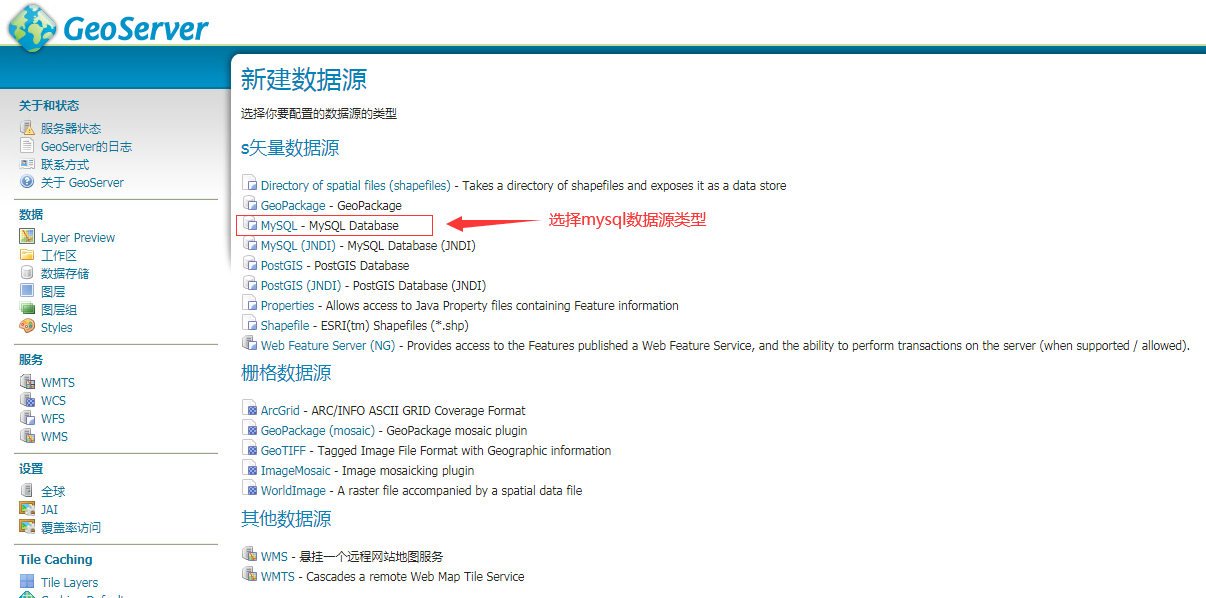Screen dimensions: 1206x598
Task: Open GeoServer的日志 link
Action: pos(86,146)
